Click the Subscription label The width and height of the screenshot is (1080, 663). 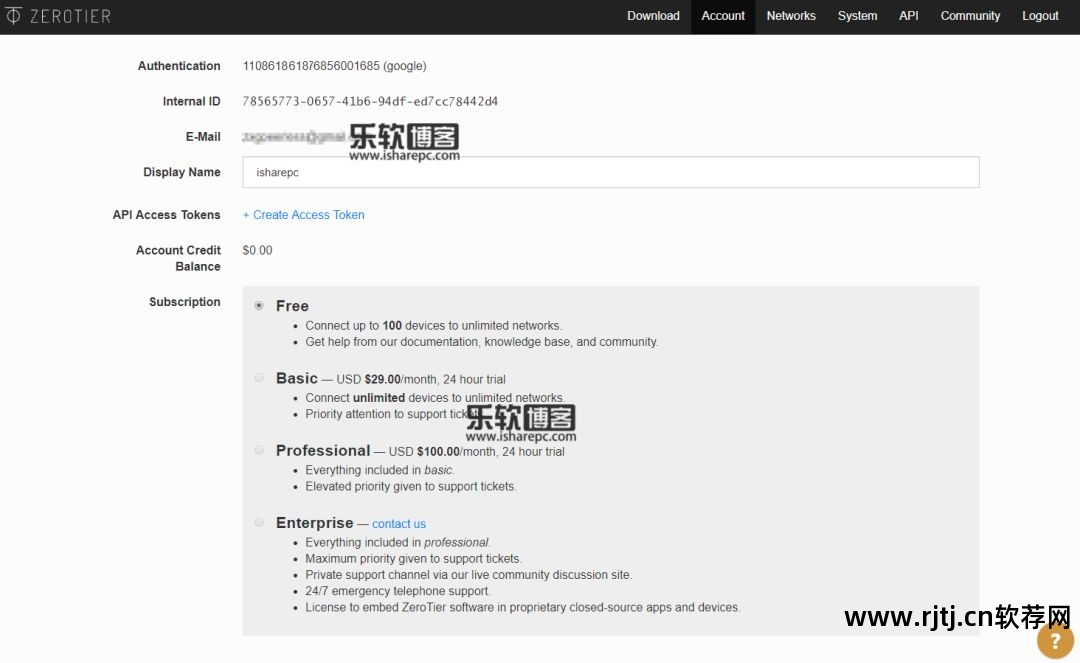(185, 302)
